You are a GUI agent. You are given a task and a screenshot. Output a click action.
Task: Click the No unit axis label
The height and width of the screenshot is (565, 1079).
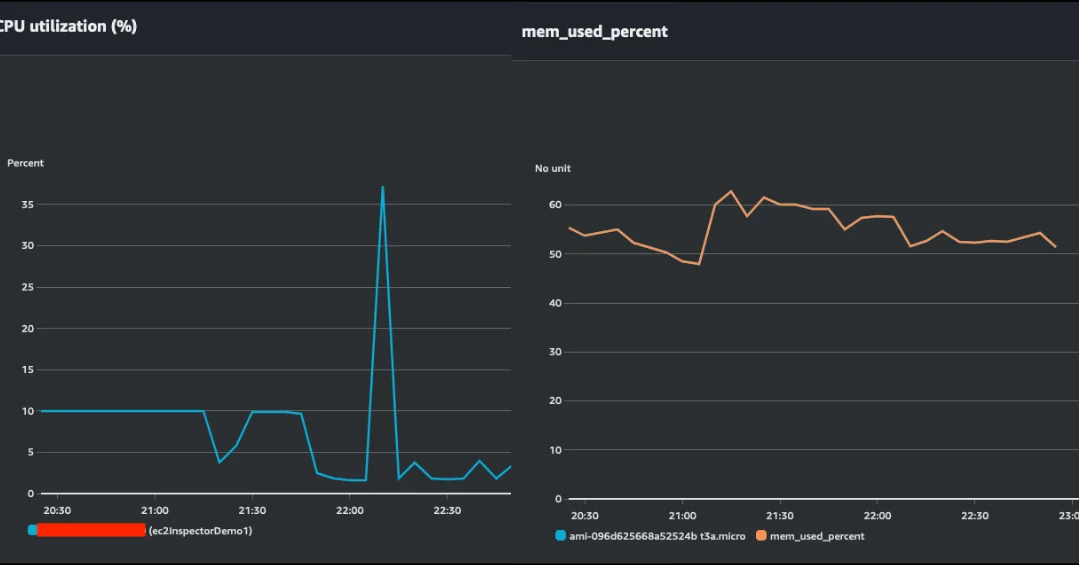pos(553,169)
